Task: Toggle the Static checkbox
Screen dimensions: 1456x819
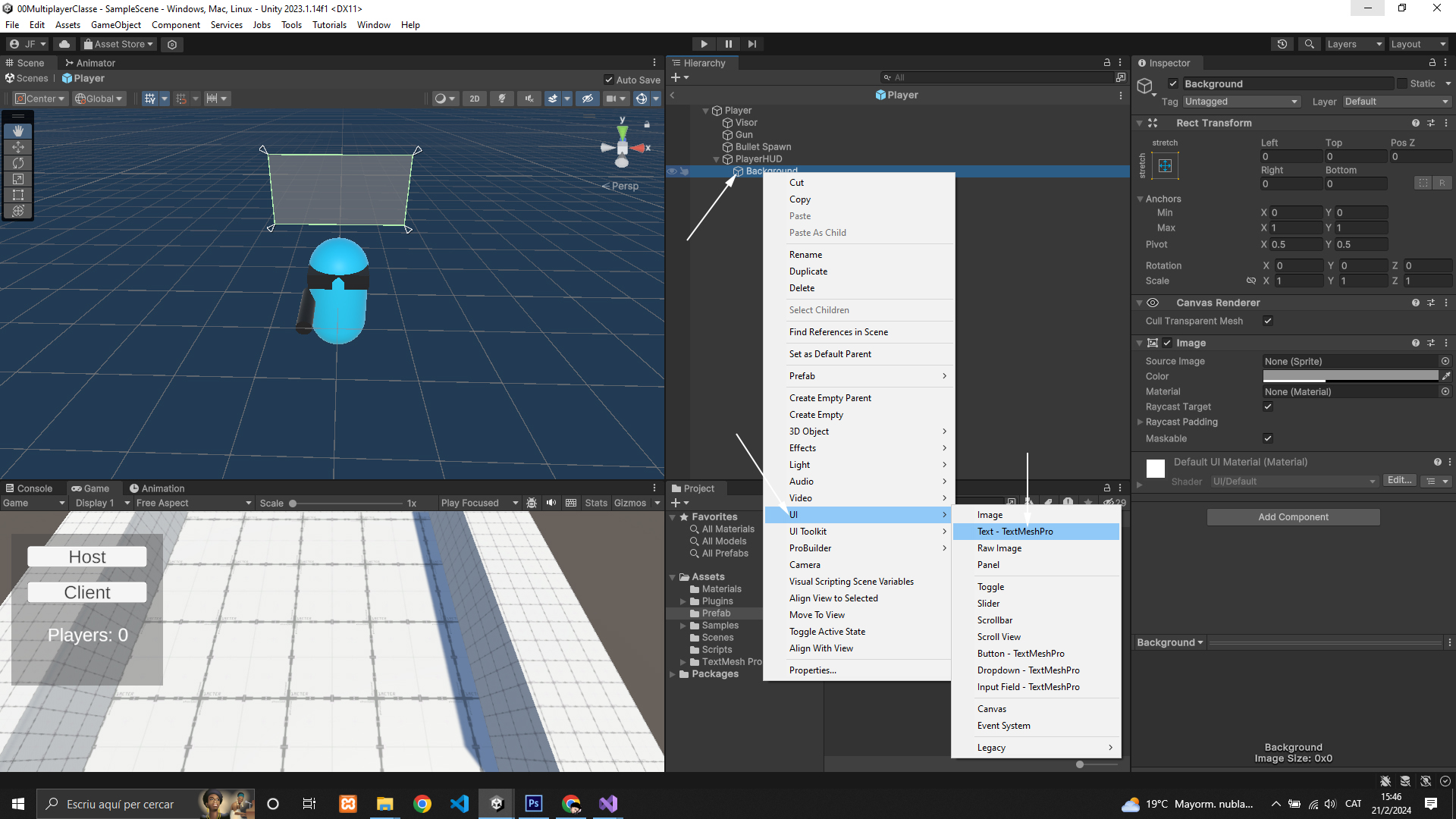Action: (1402, 83)
